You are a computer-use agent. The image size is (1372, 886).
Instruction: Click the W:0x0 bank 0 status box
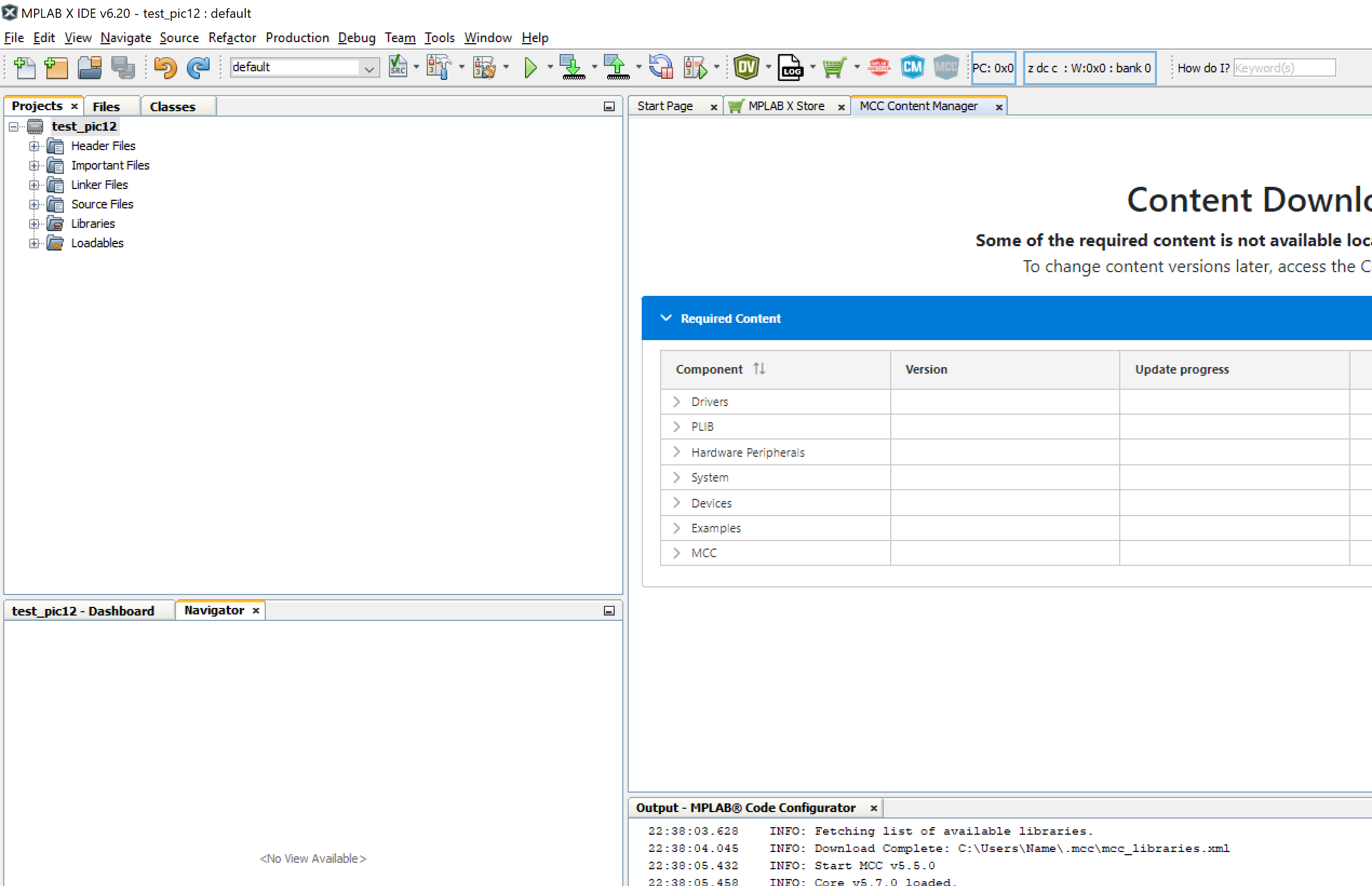point(1089,68)
